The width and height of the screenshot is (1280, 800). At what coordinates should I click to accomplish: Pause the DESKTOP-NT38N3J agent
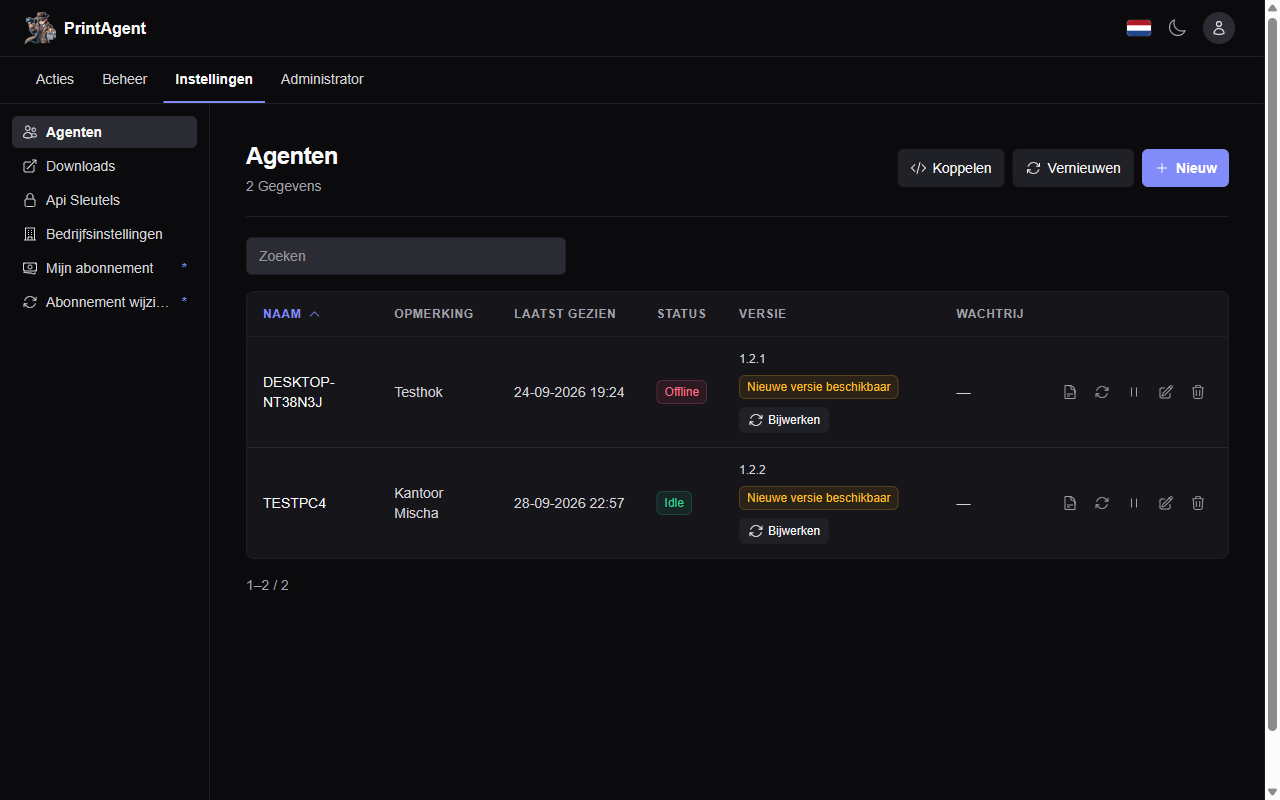(x=1134, y=392)
